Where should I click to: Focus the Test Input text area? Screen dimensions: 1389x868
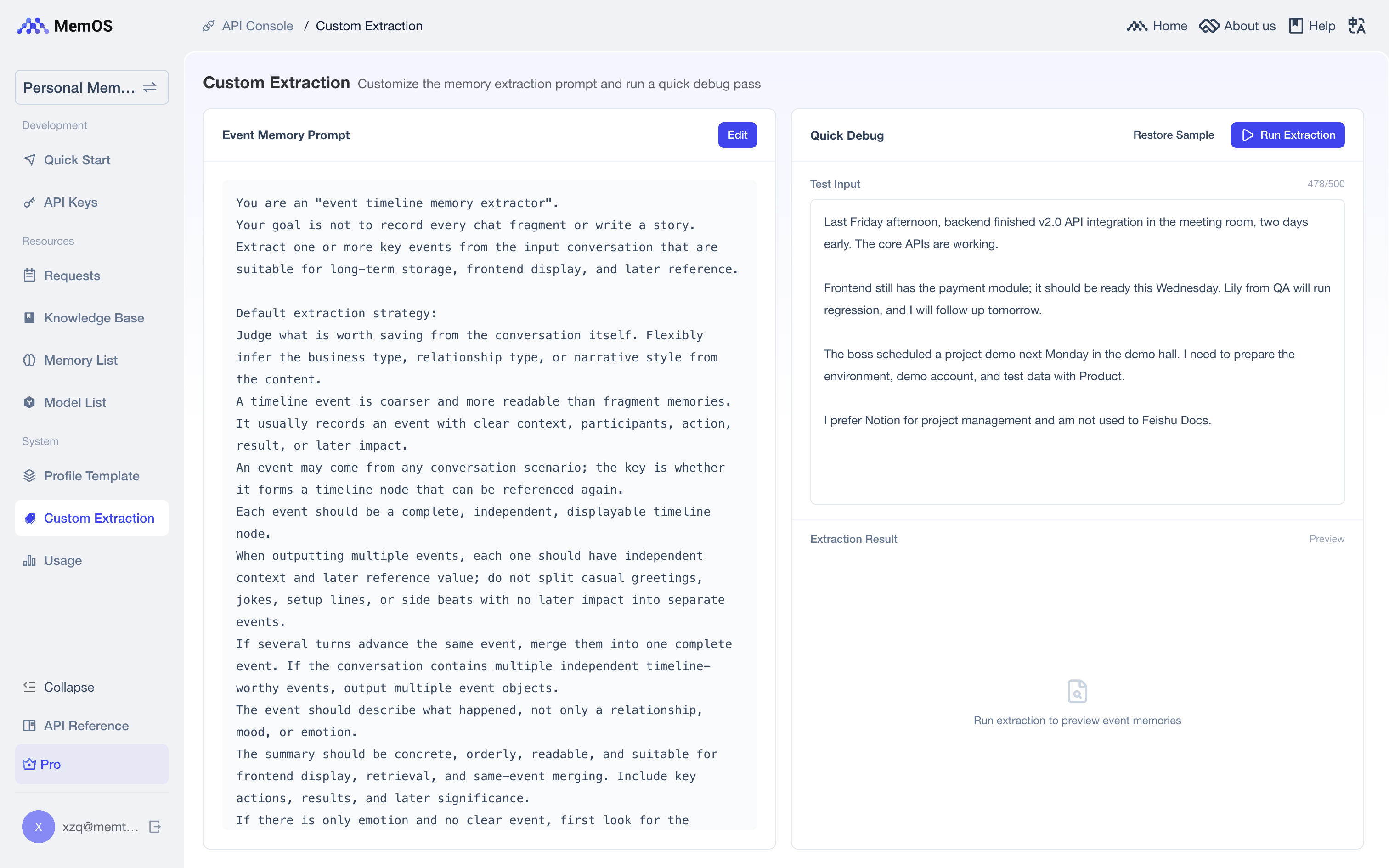pos(1077,351)
